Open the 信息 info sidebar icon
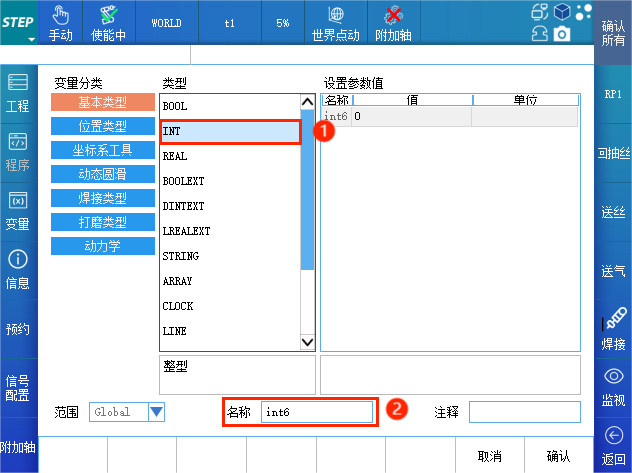This screenshot has height=473, width=632. coord(18,260)
